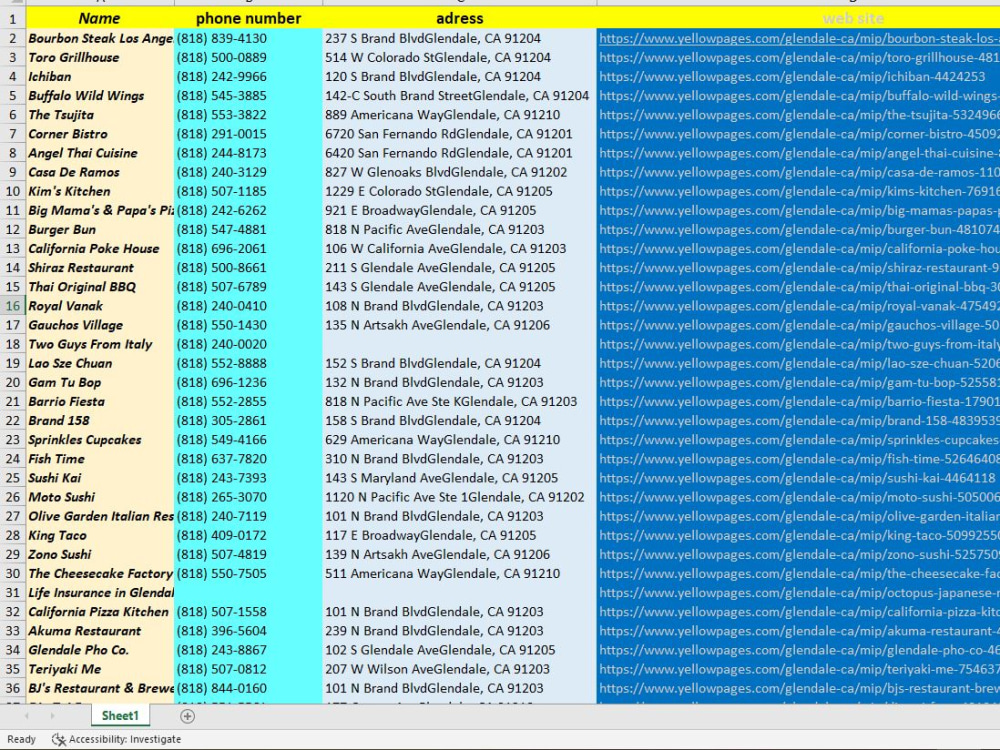Select the The Tsujita name cell
This screenshot has height=750, width=1000.
pos(99,115)
